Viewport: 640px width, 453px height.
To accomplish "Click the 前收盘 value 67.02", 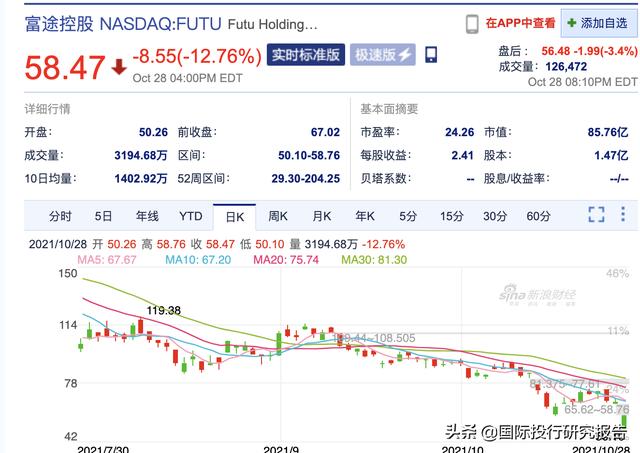I will [x=325, y=132].
